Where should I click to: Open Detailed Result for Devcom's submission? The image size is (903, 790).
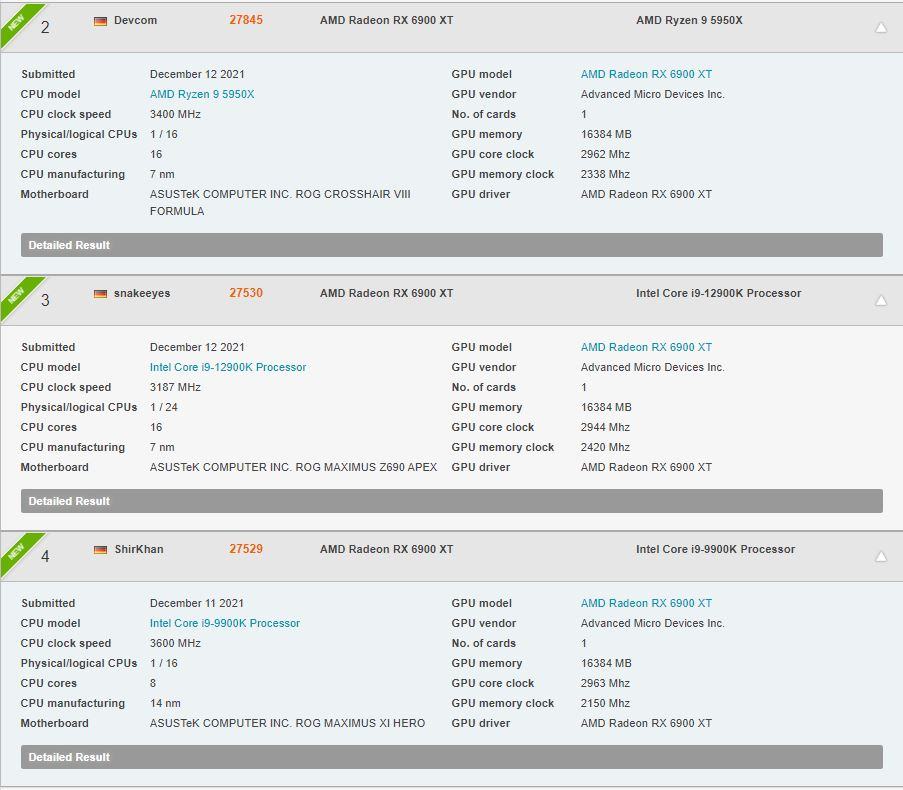tap(452, 245)
